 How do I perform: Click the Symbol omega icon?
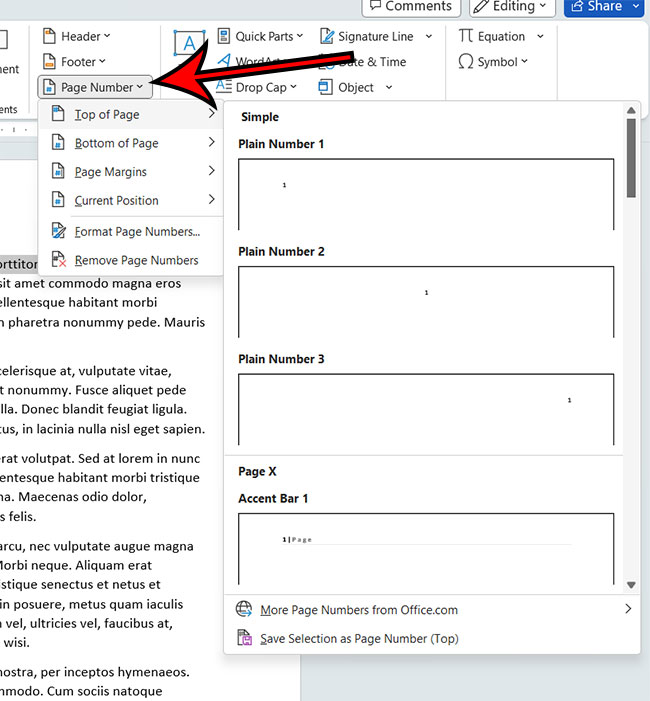point(466,62)
